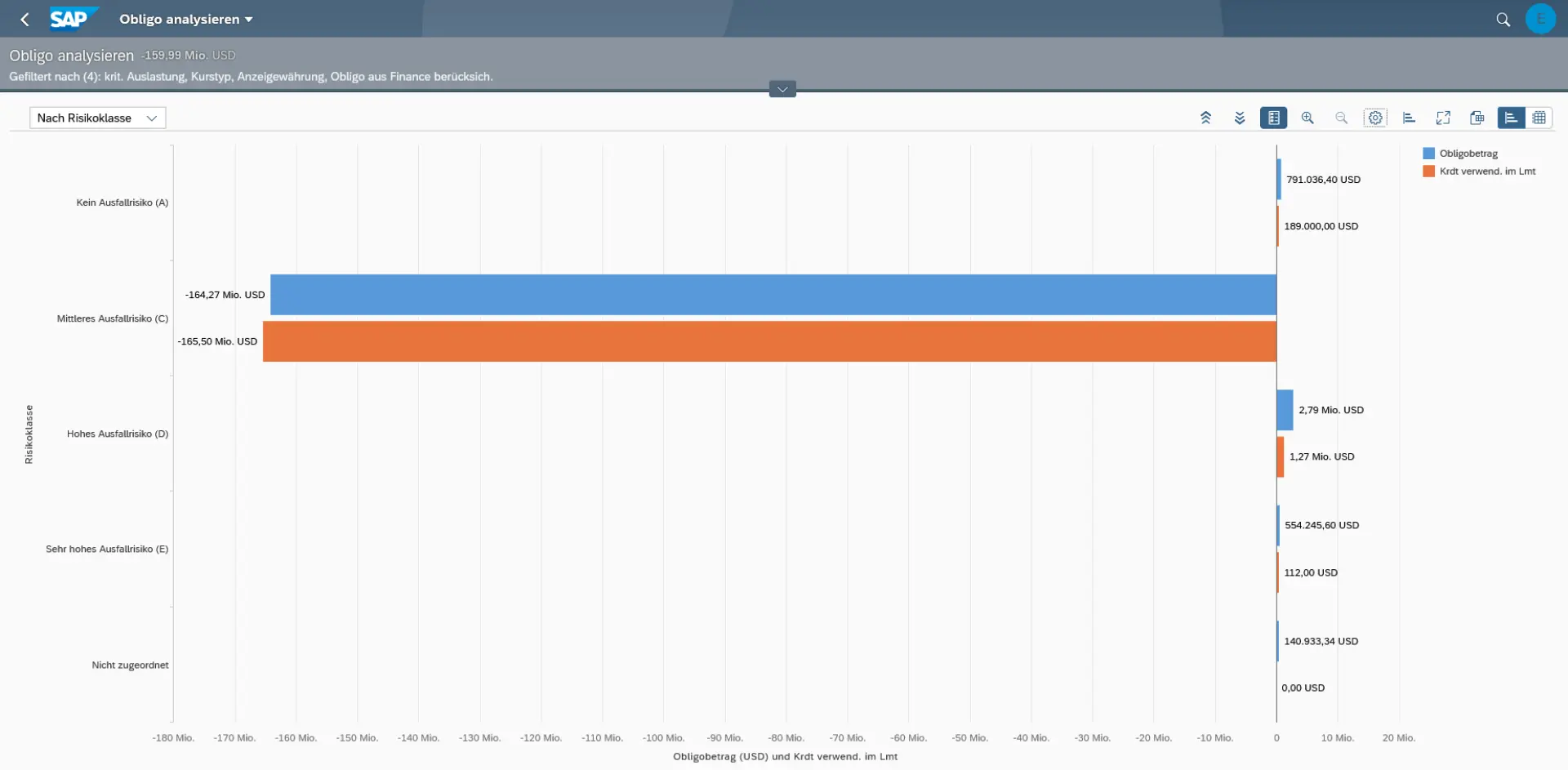
Task: Switch to table view
Action: [x=1539, y=118]
